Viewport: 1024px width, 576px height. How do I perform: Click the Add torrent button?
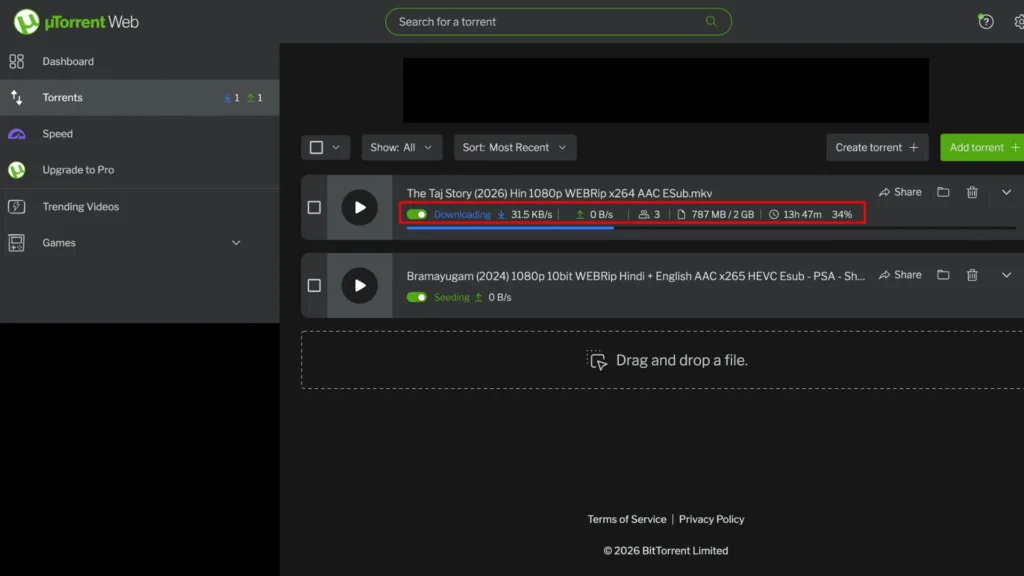pyautogui.click(x=982, y=148)
